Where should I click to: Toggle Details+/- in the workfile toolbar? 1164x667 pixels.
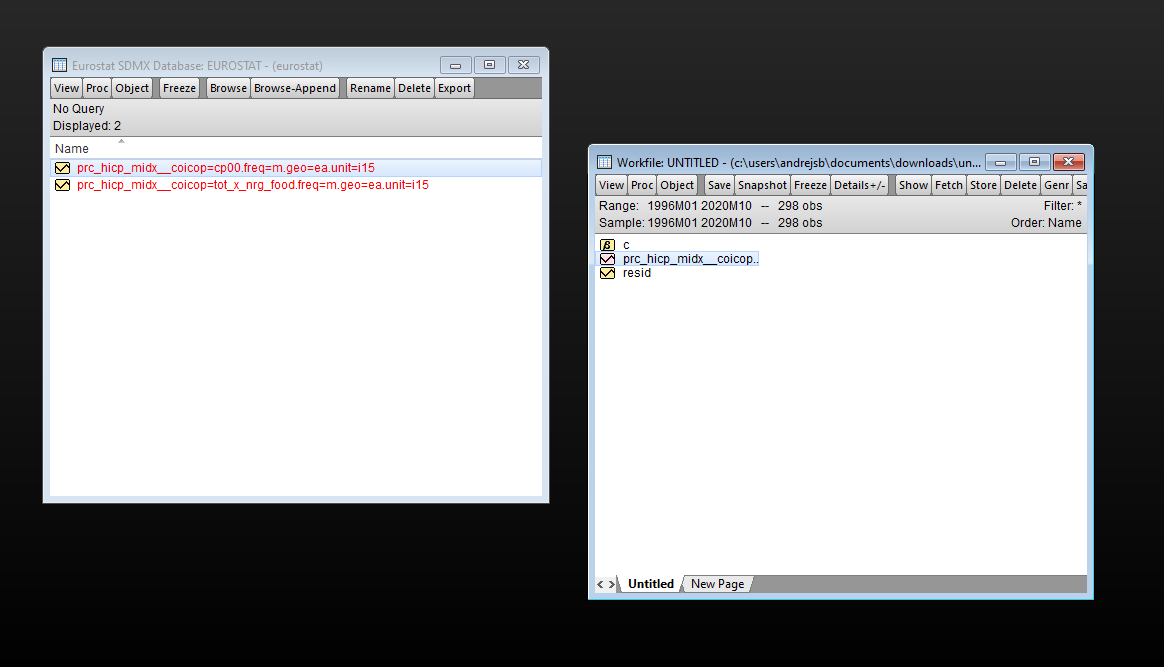coord(859,185)
